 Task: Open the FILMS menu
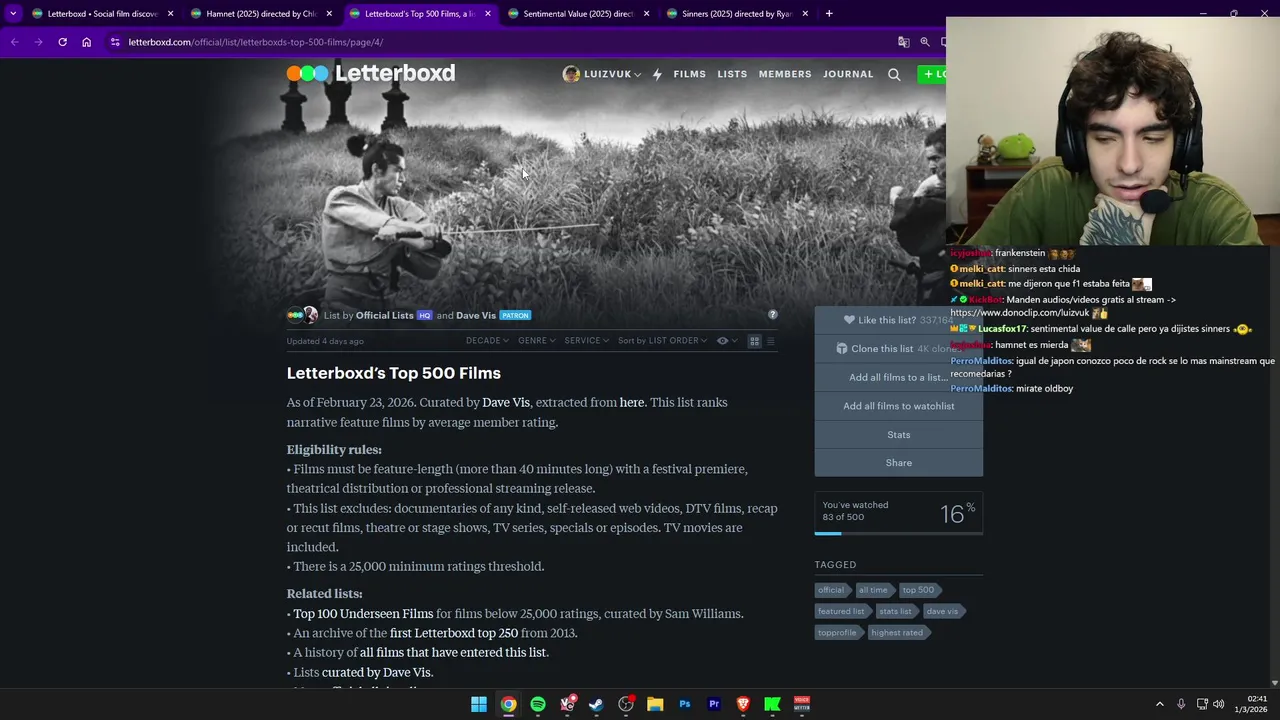689,74
